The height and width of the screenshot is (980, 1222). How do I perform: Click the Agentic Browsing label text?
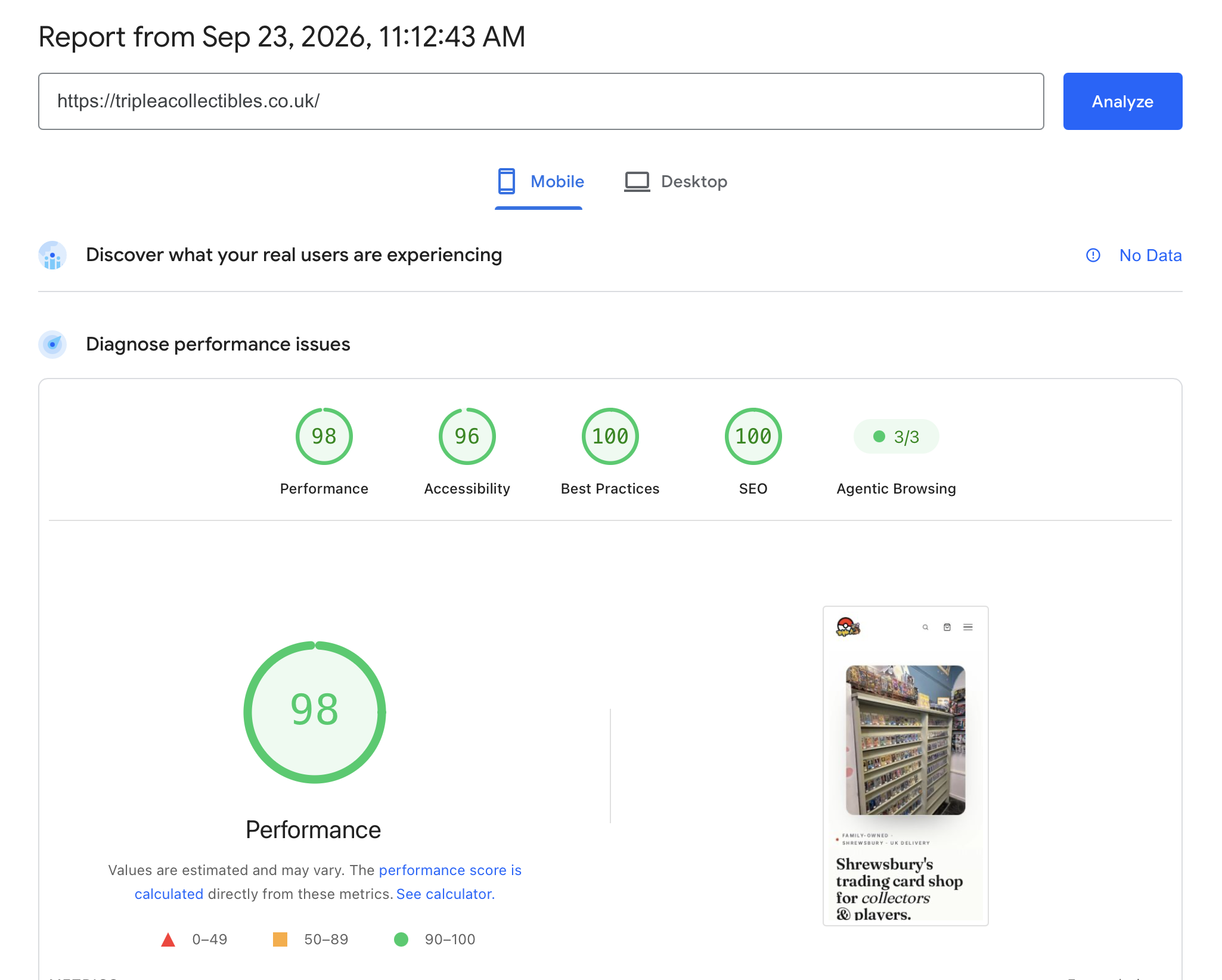pos(897,489)
